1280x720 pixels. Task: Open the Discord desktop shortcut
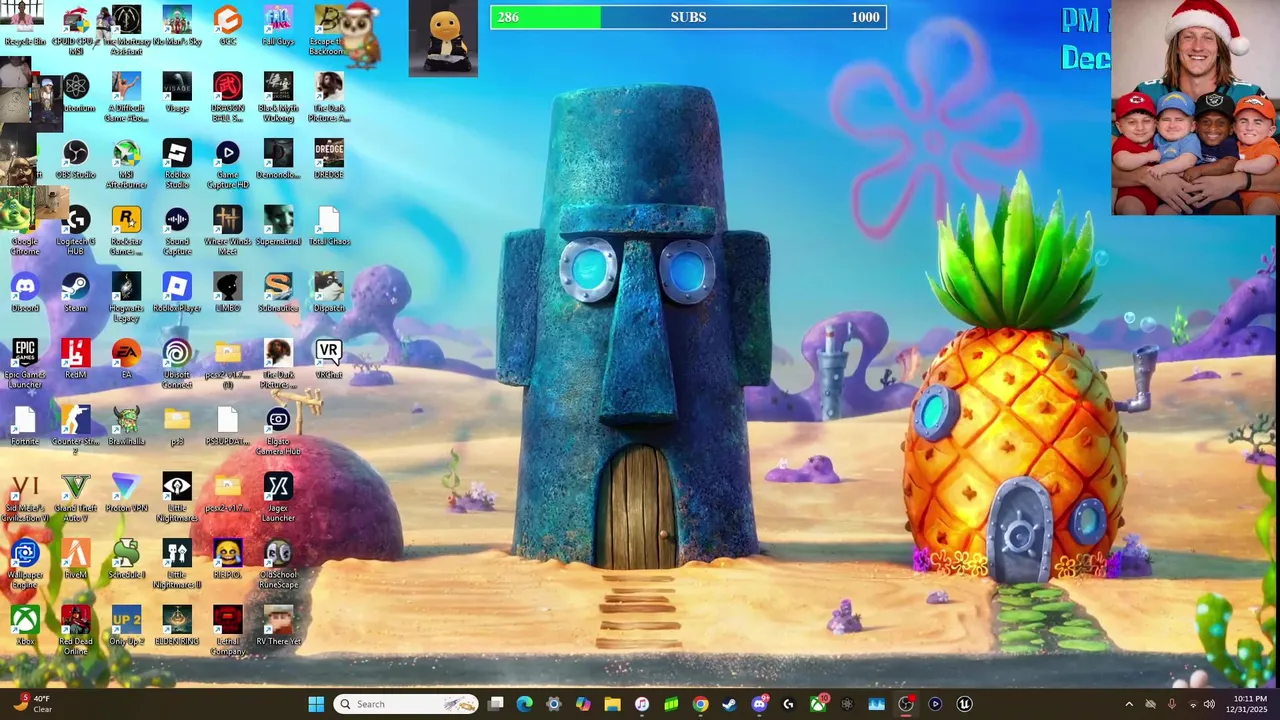[25, 293]
